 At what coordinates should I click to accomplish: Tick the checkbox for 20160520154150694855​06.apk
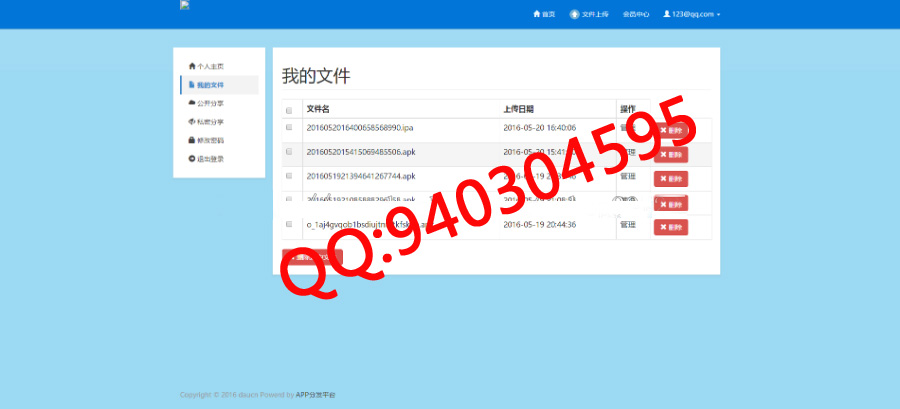coord(289,152)
